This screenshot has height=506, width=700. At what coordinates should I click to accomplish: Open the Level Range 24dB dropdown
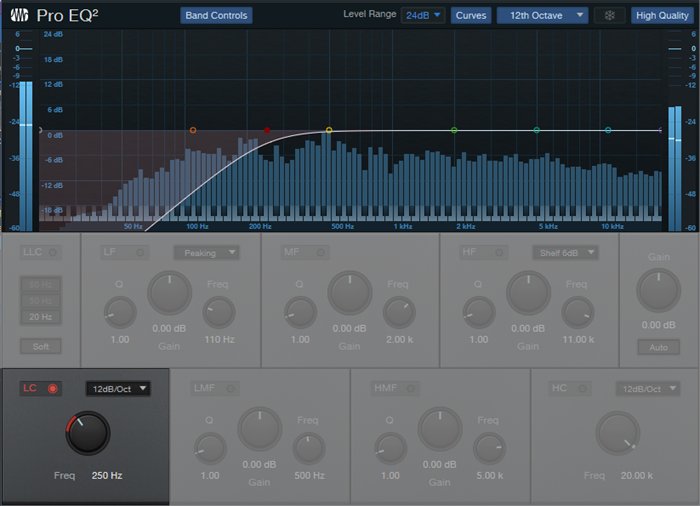pos(423,16)
